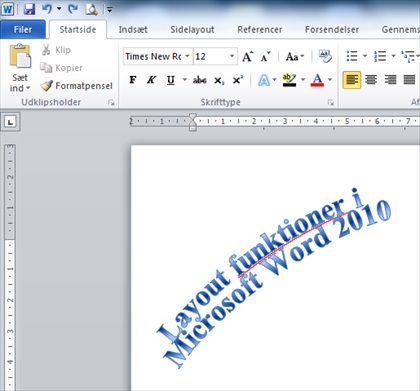The width and height of the screenshot is (420, 391).
Task: Apply a numbered list
Action: click(x=380, y=56)
